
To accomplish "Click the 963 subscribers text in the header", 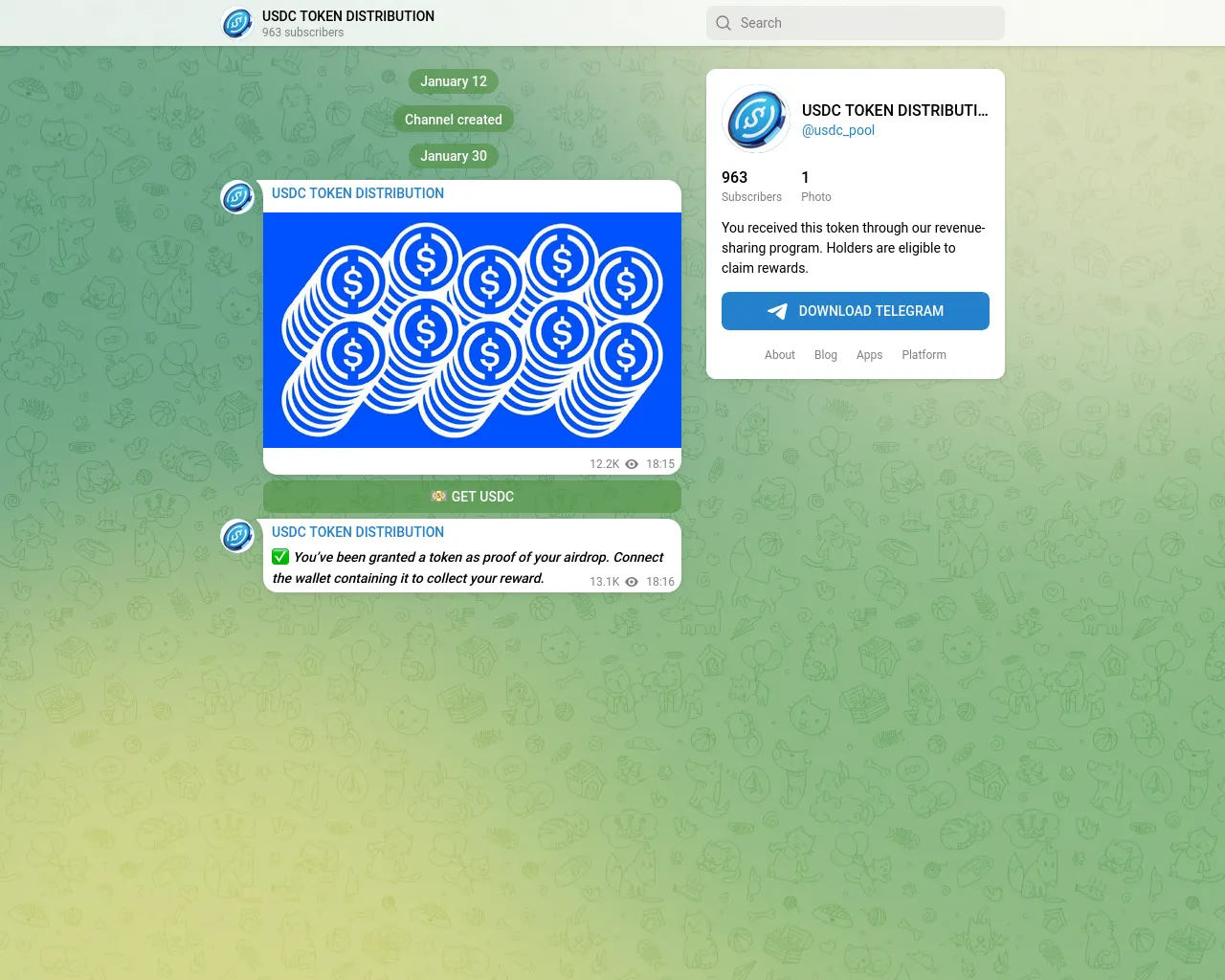I will (303, 33).
